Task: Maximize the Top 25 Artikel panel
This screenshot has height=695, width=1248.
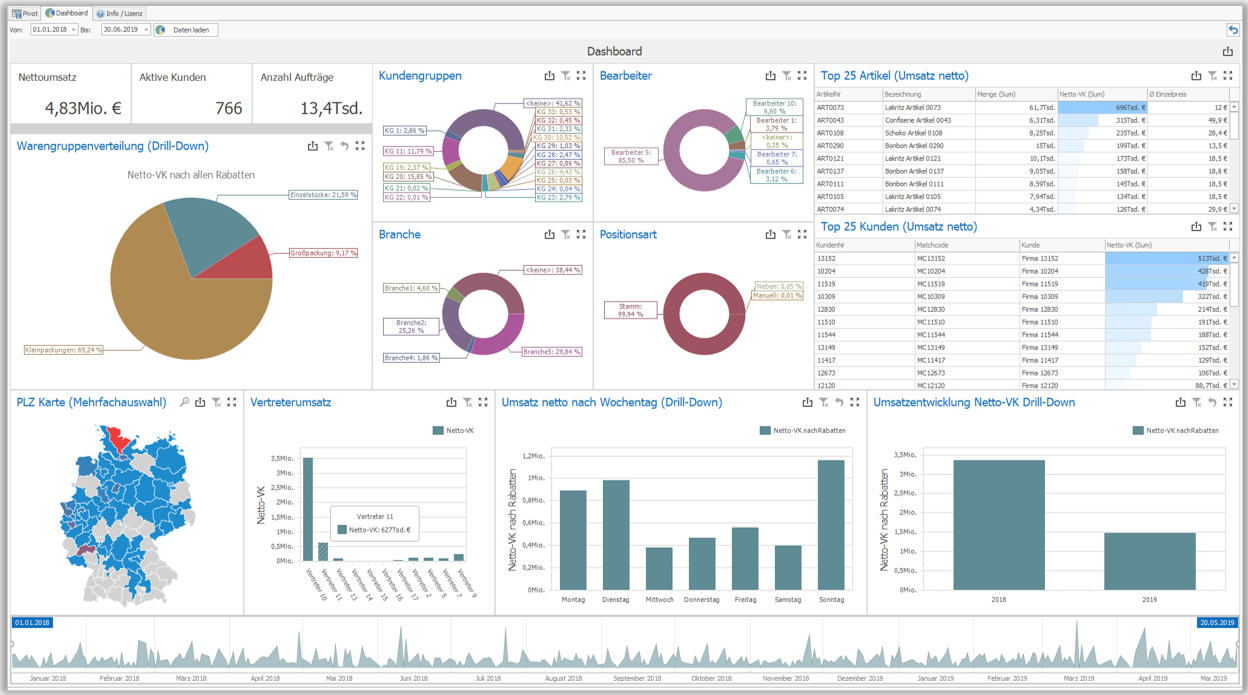Action: (x=1228, y=76)
